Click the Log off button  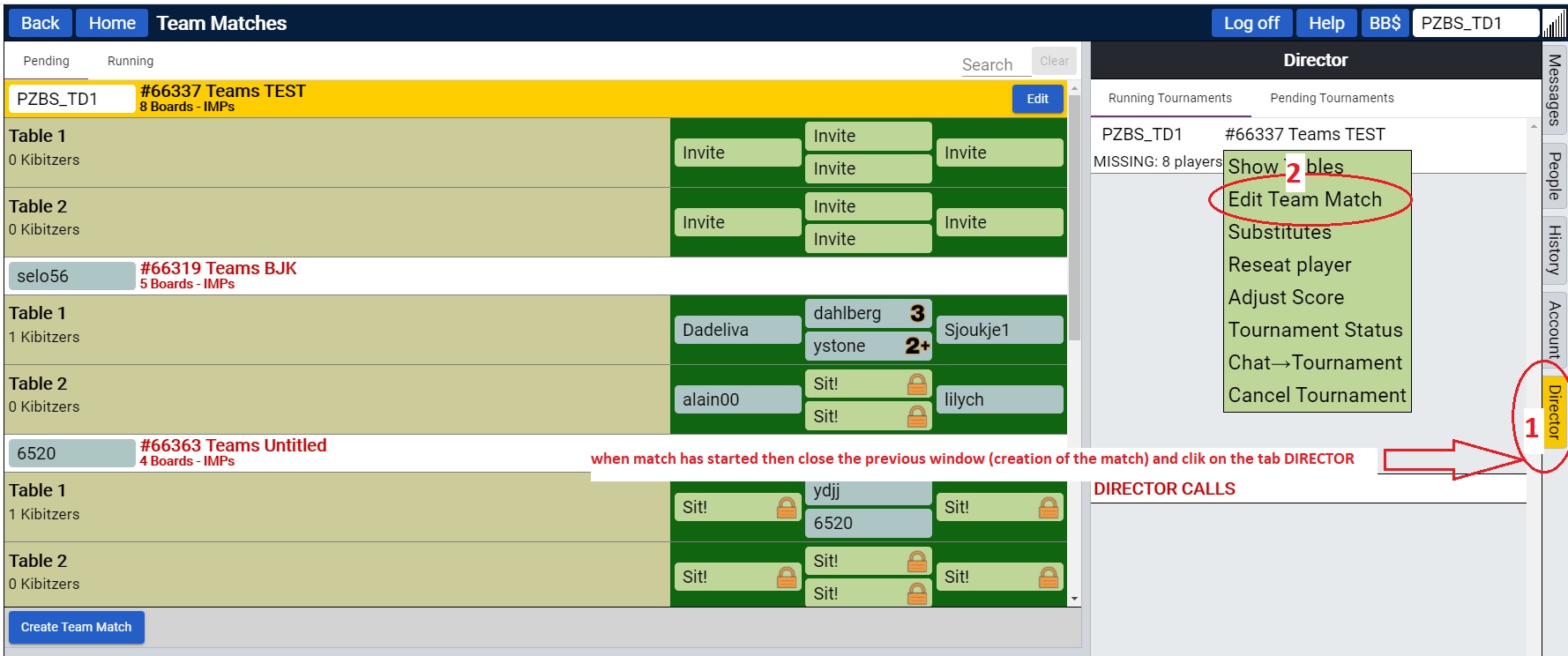[x=1251, y=23]
